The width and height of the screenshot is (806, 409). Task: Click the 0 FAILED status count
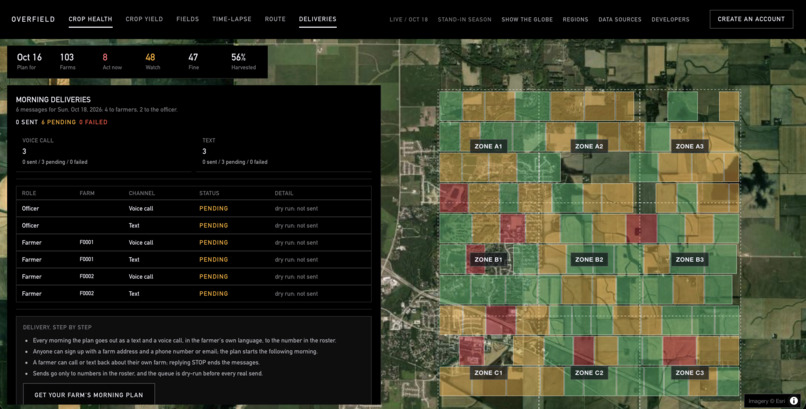click(x=93, y=122)
